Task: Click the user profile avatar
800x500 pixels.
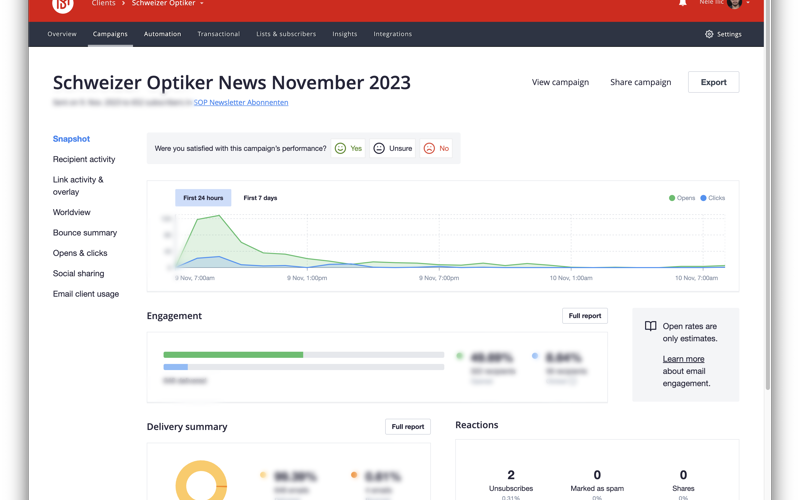Action: 735,4
